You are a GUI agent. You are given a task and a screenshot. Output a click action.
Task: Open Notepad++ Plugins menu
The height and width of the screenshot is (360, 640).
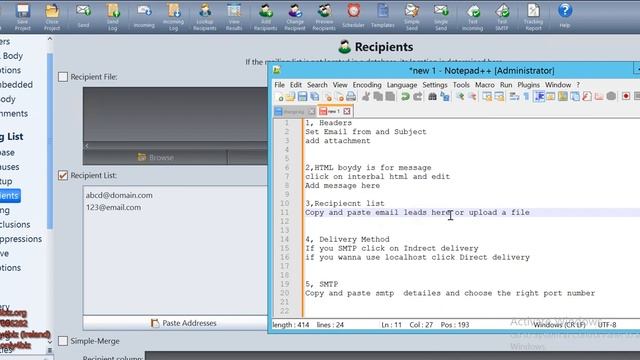529,85
